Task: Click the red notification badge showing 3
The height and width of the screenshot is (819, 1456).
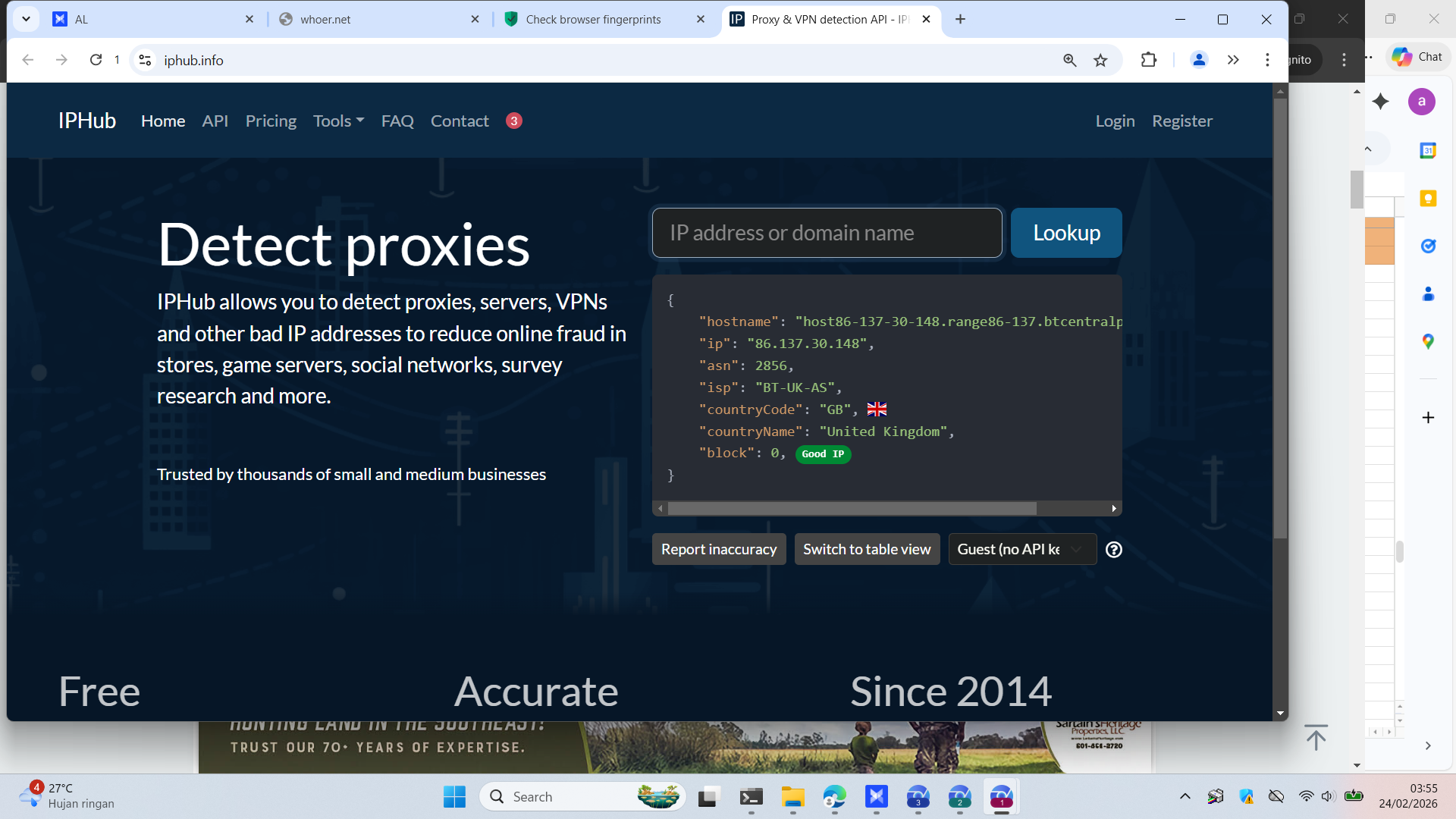Action: click(x=514, y=121)
